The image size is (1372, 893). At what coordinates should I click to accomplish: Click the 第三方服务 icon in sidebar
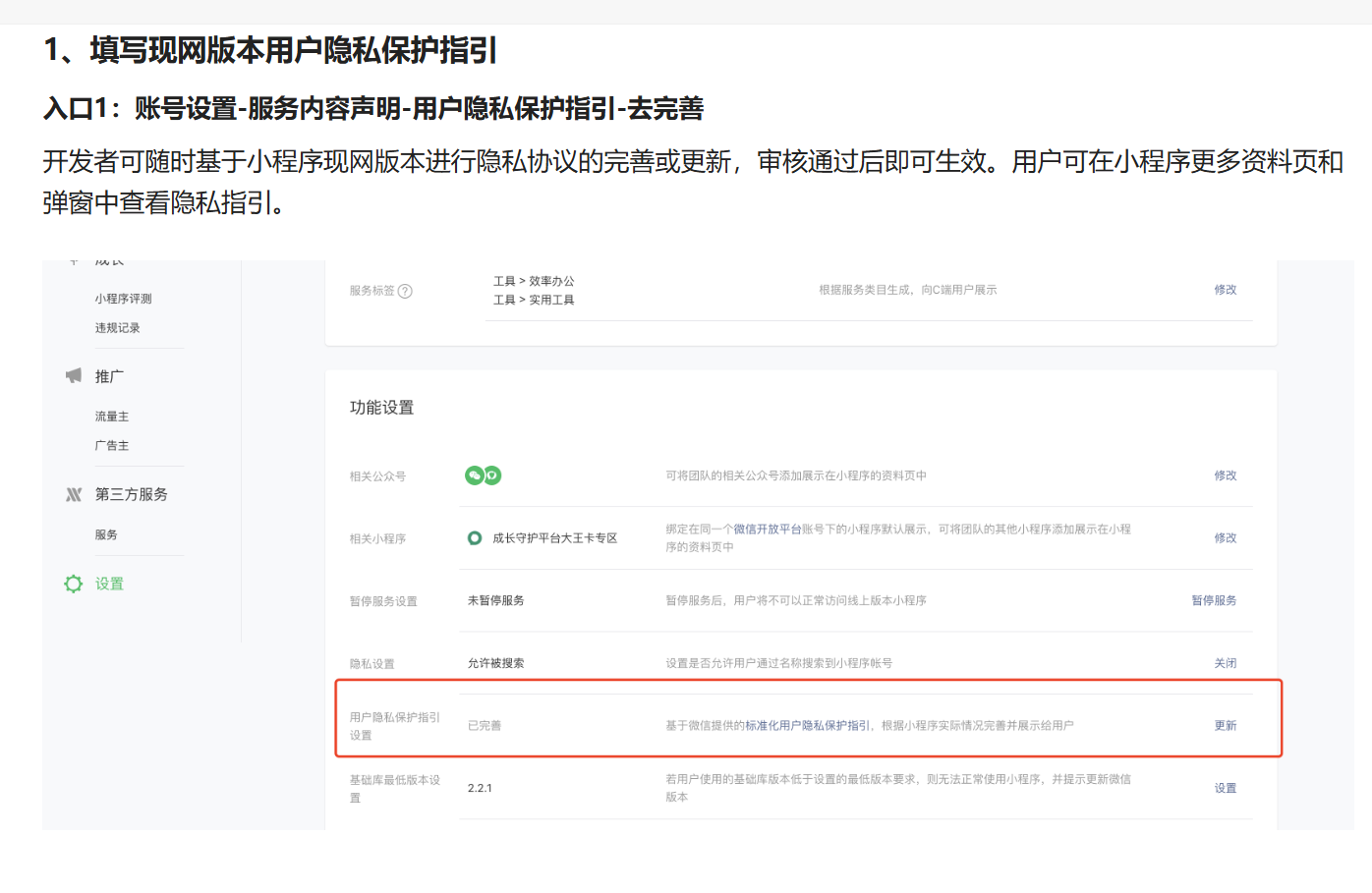pyautogui.click(x=74, y=495)
